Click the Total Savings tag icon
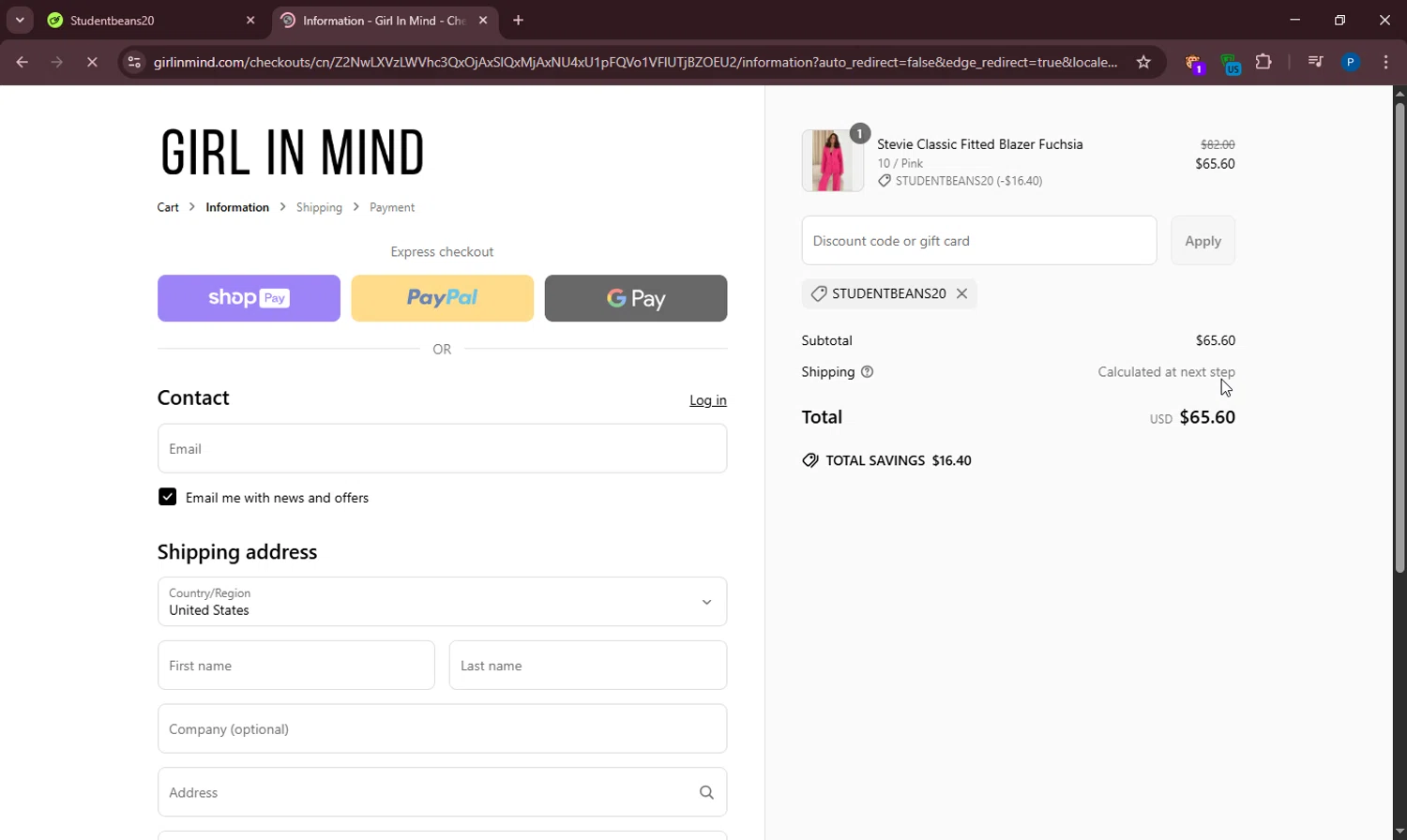The width and height of the screenshot is (1407, 840). [810, 460]
